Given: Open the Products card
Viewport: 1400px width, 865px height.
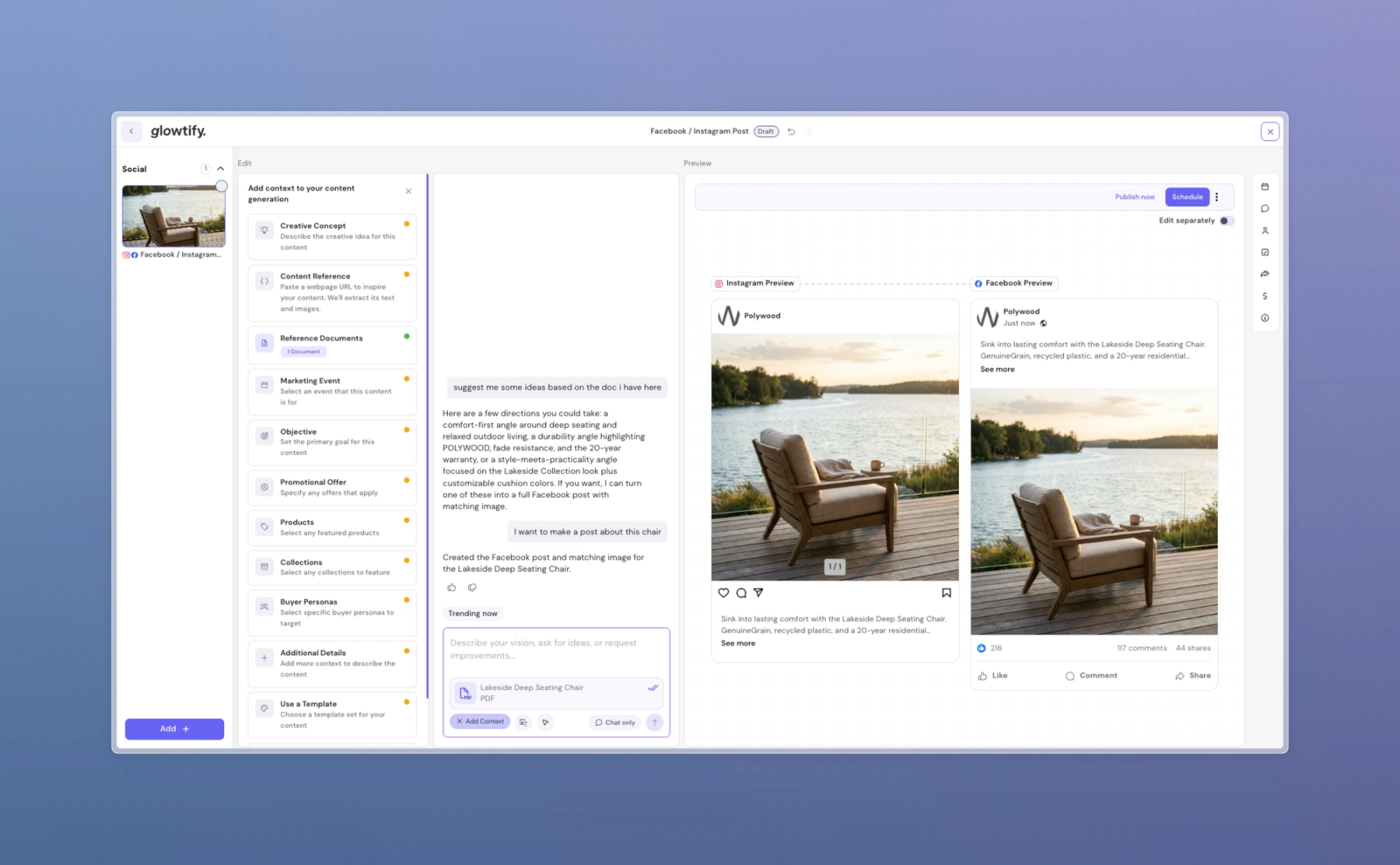Looking at the screenshot, I should click(x=332, y=527).
